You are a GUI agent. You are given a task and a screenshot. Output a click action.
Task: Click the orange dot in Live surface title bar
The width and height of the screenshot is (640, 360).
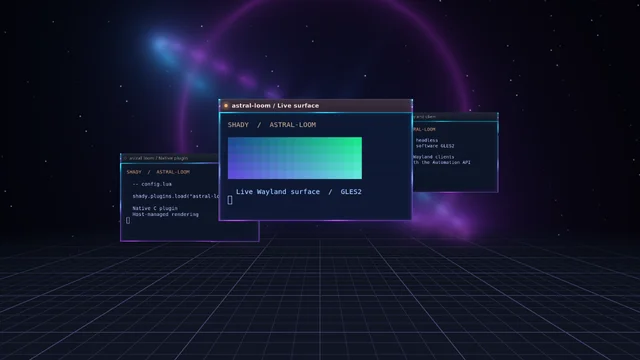click(226, 106)
